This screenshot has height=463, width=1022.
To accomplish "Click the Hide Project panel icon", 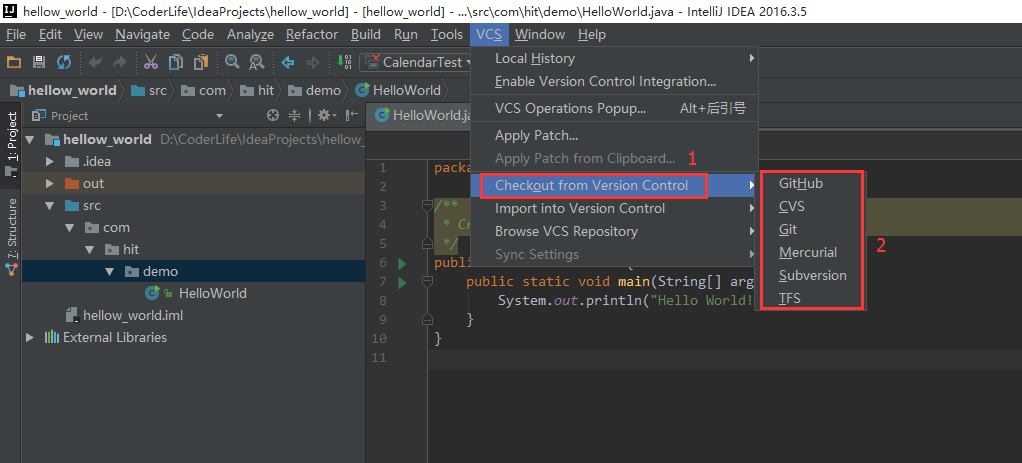I will coord(352,115).
